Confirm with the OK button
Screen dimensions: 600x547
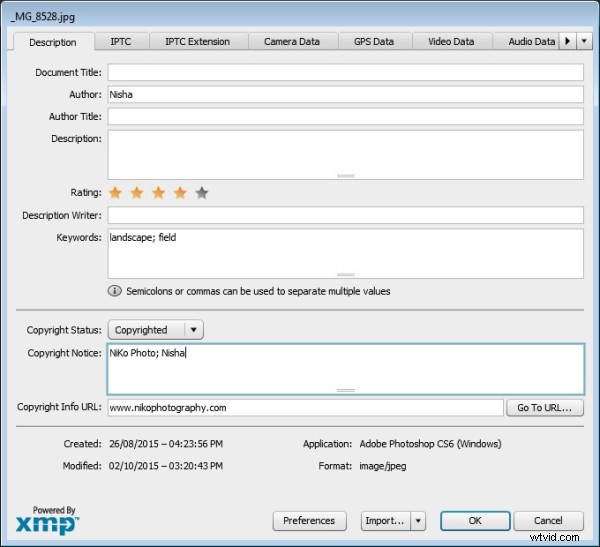pos(474,521)
